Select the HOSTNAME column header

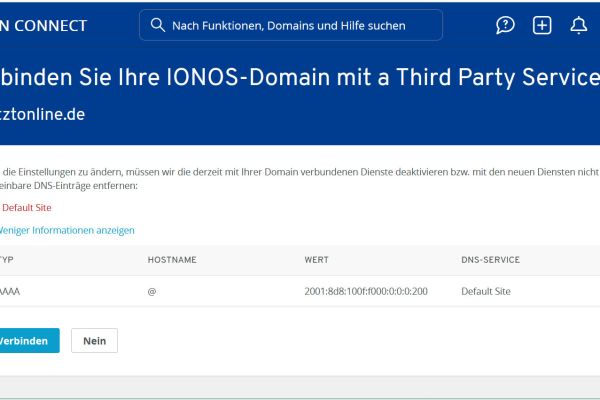point(172,260)
